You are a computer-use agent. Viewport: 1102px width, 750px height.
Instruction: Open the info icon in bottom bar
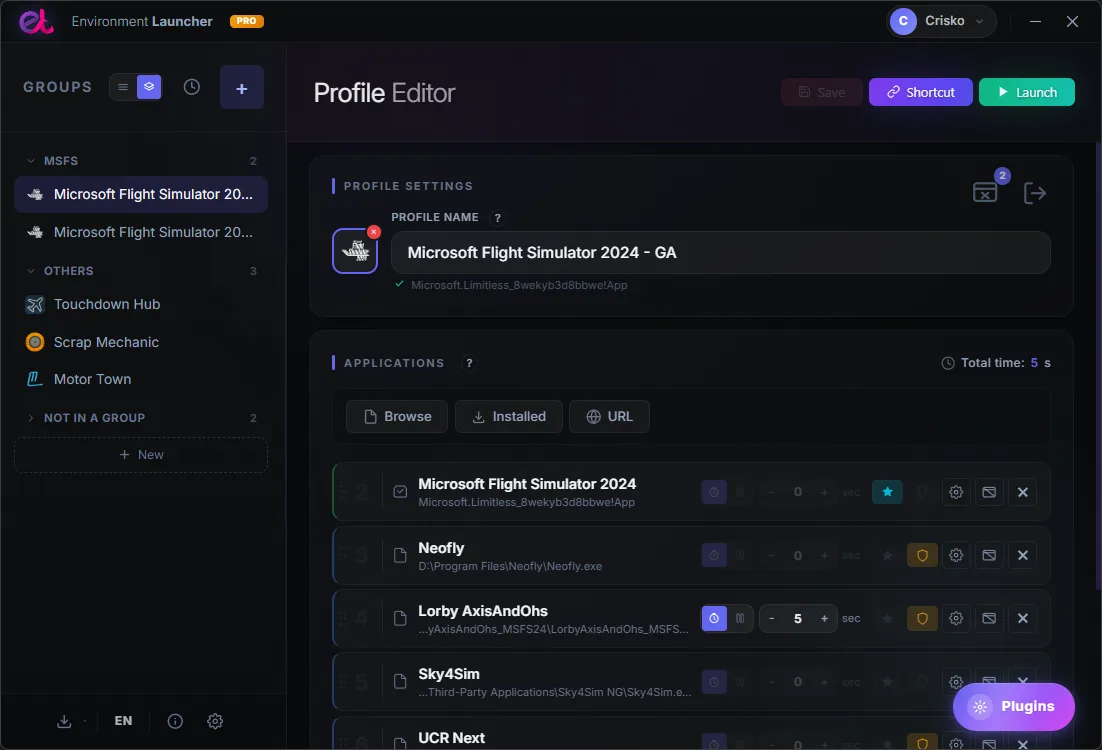click(x=175, y=721)
